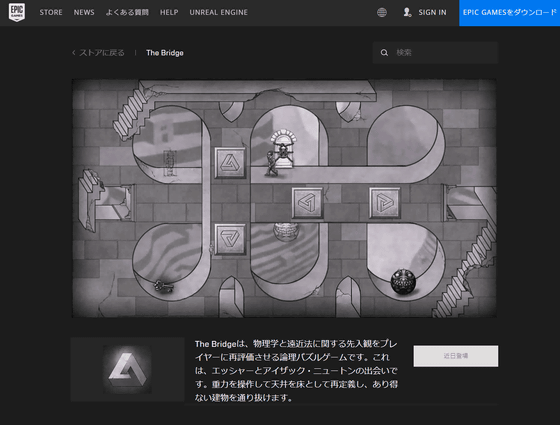This screenshot has width=560, height=425.
Task: Click the search magnifier icon
Action: [384, 53]
